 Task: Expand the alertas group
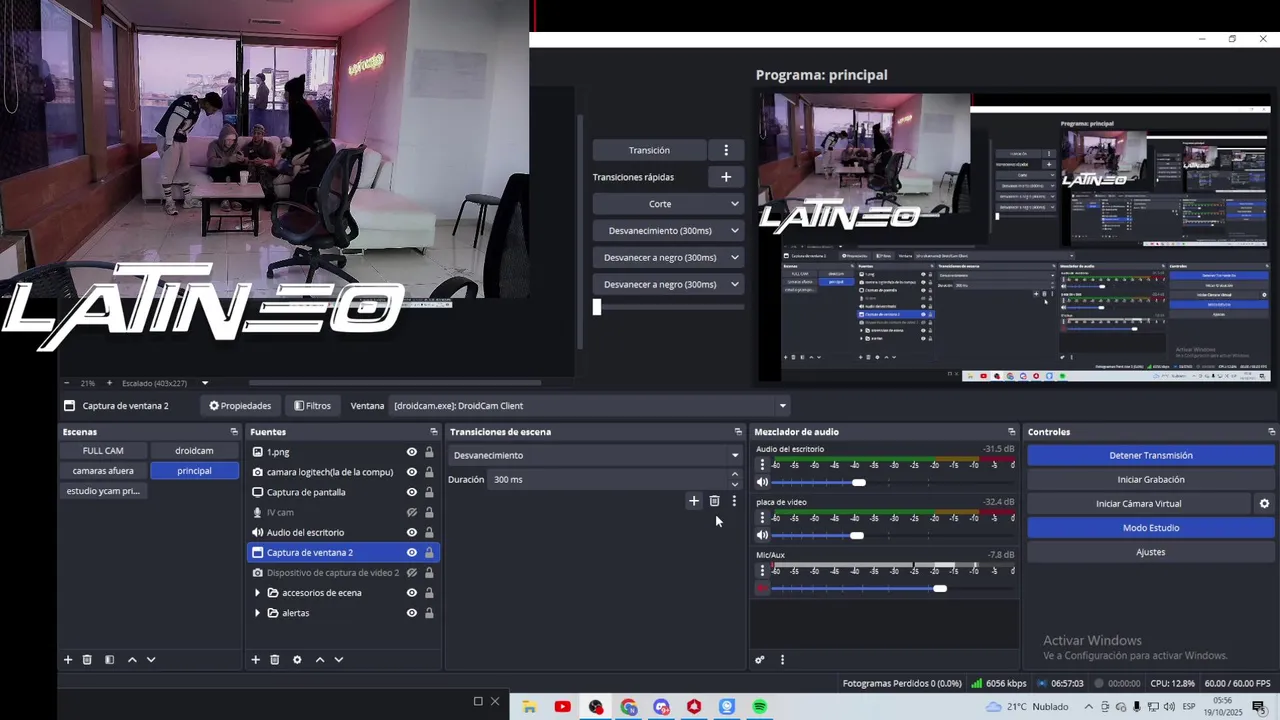point(257,613)
